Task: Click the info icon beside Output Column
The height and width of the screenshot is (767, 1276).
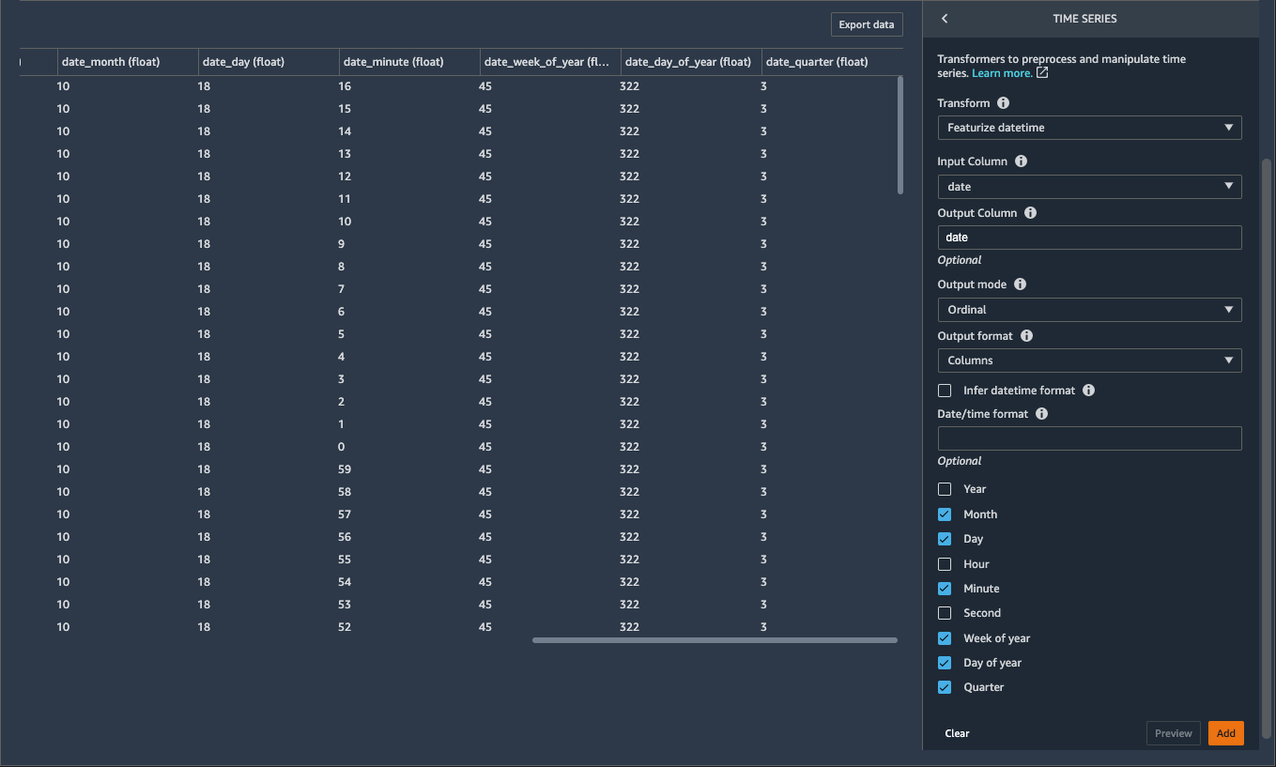Action: point(1030,212)
